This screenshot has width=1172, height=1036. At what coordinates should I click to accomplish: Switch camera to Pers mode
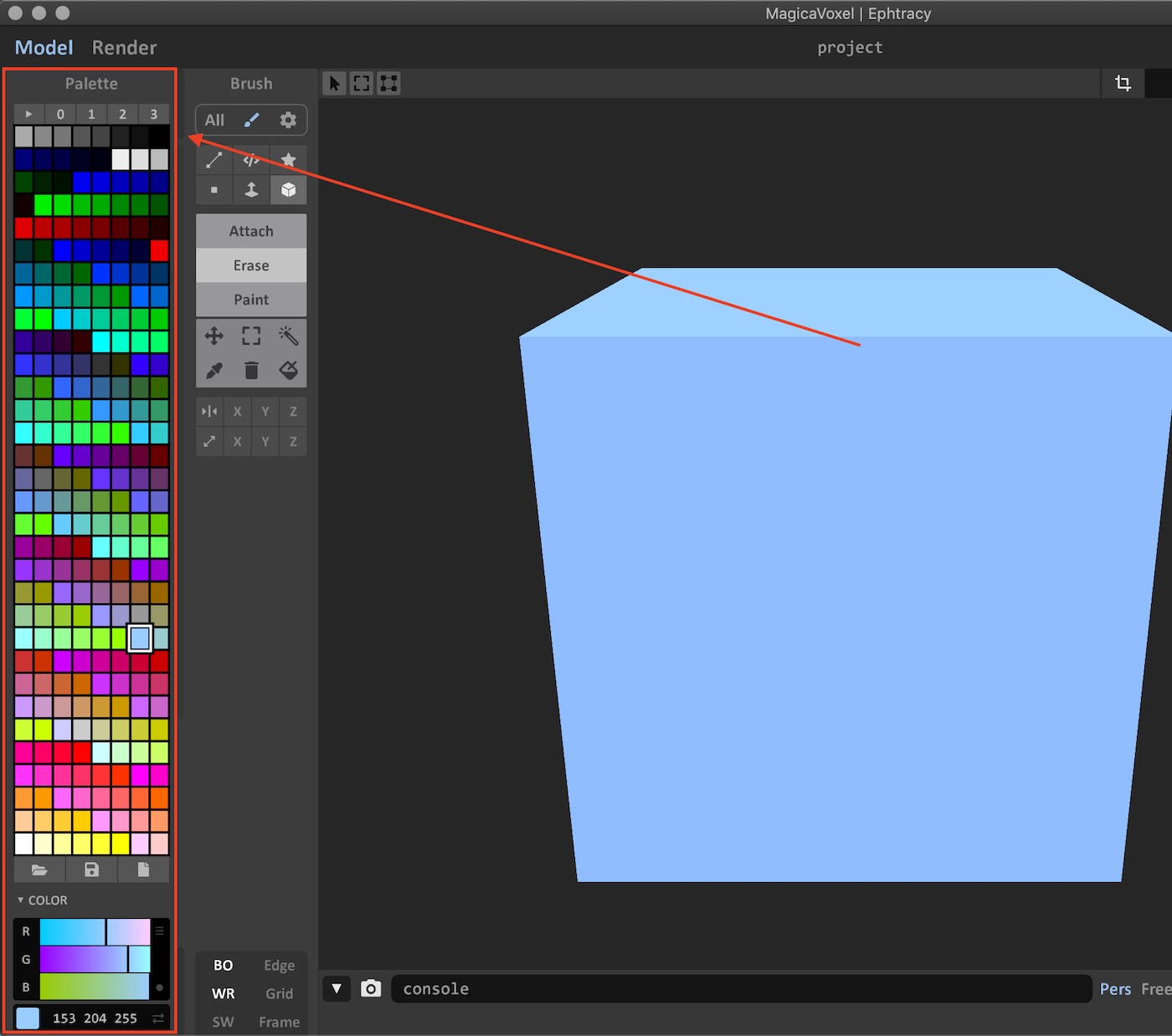[1115, 988]
